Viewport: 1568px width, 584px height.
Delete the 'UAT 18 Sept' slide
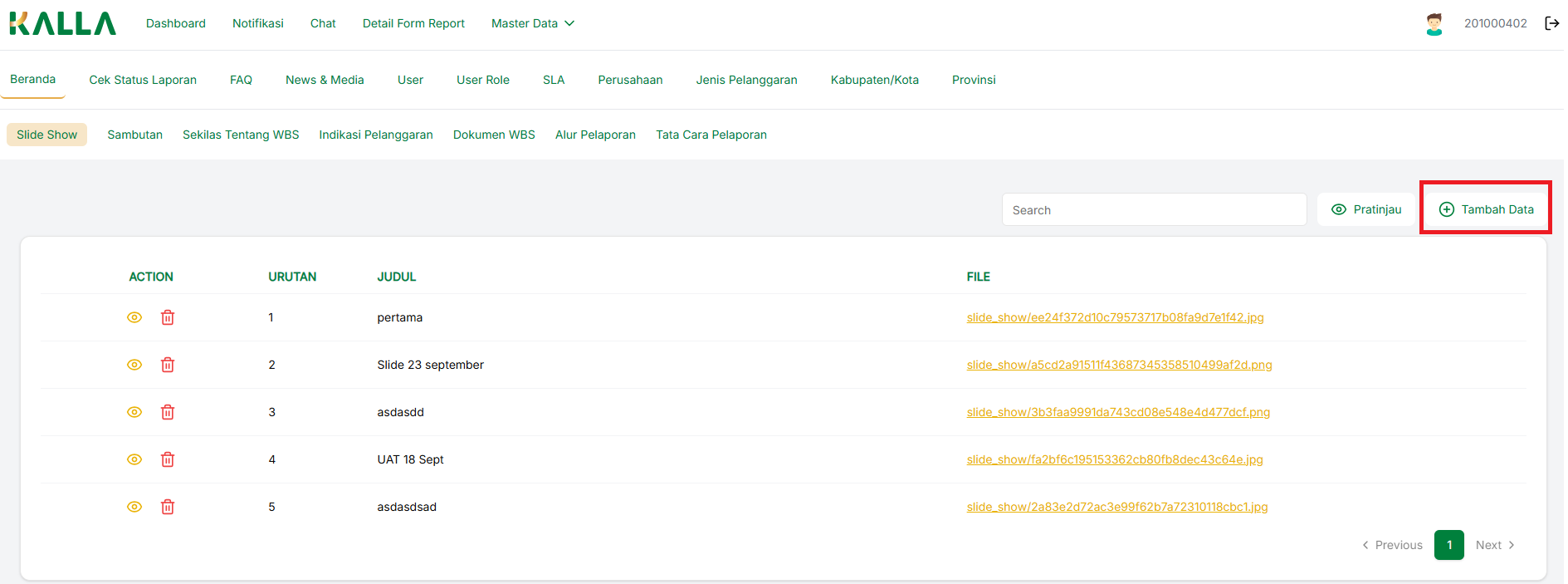click(168, 459)
